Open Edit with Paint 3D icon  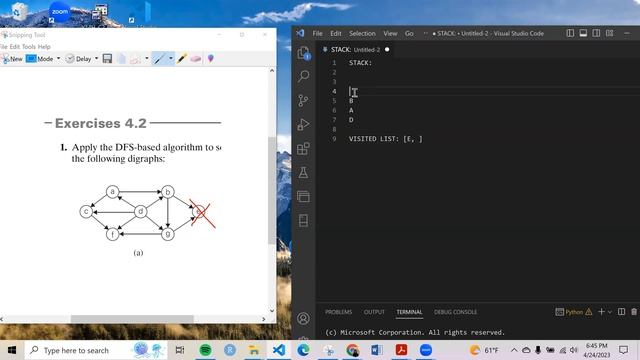click(x=211, y=59)
